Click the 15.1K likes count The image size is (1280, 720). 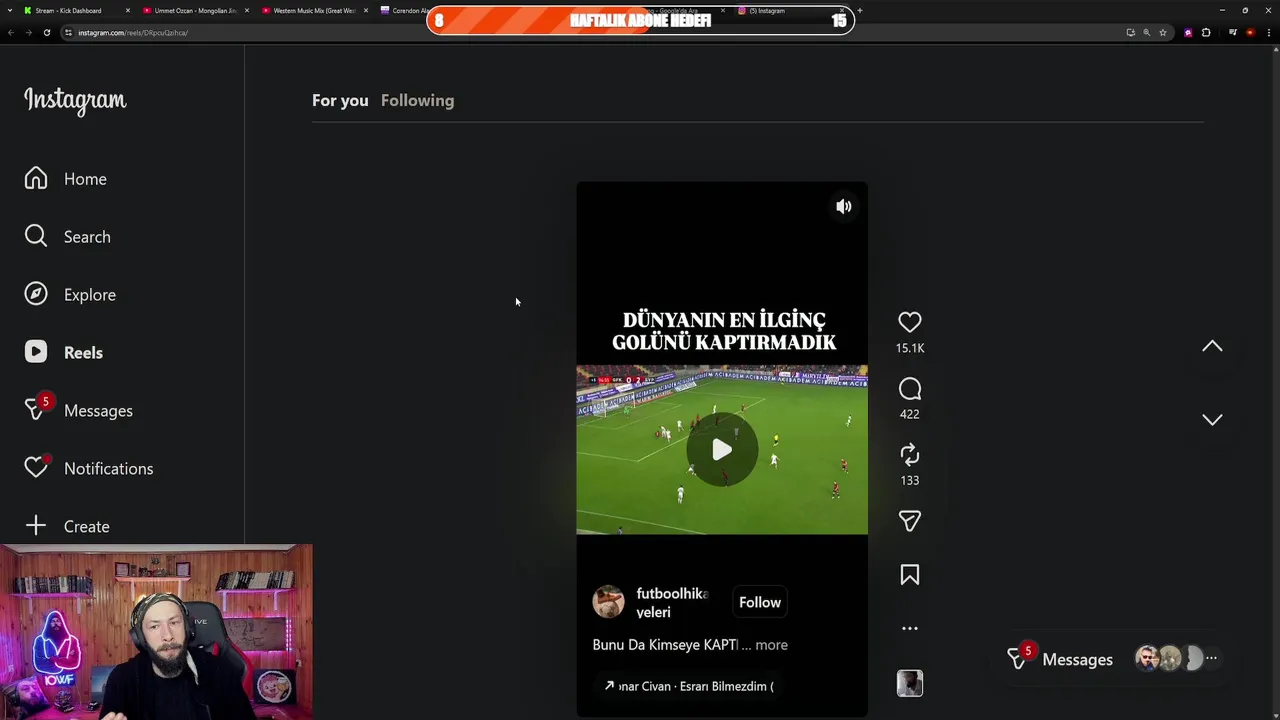910,348
